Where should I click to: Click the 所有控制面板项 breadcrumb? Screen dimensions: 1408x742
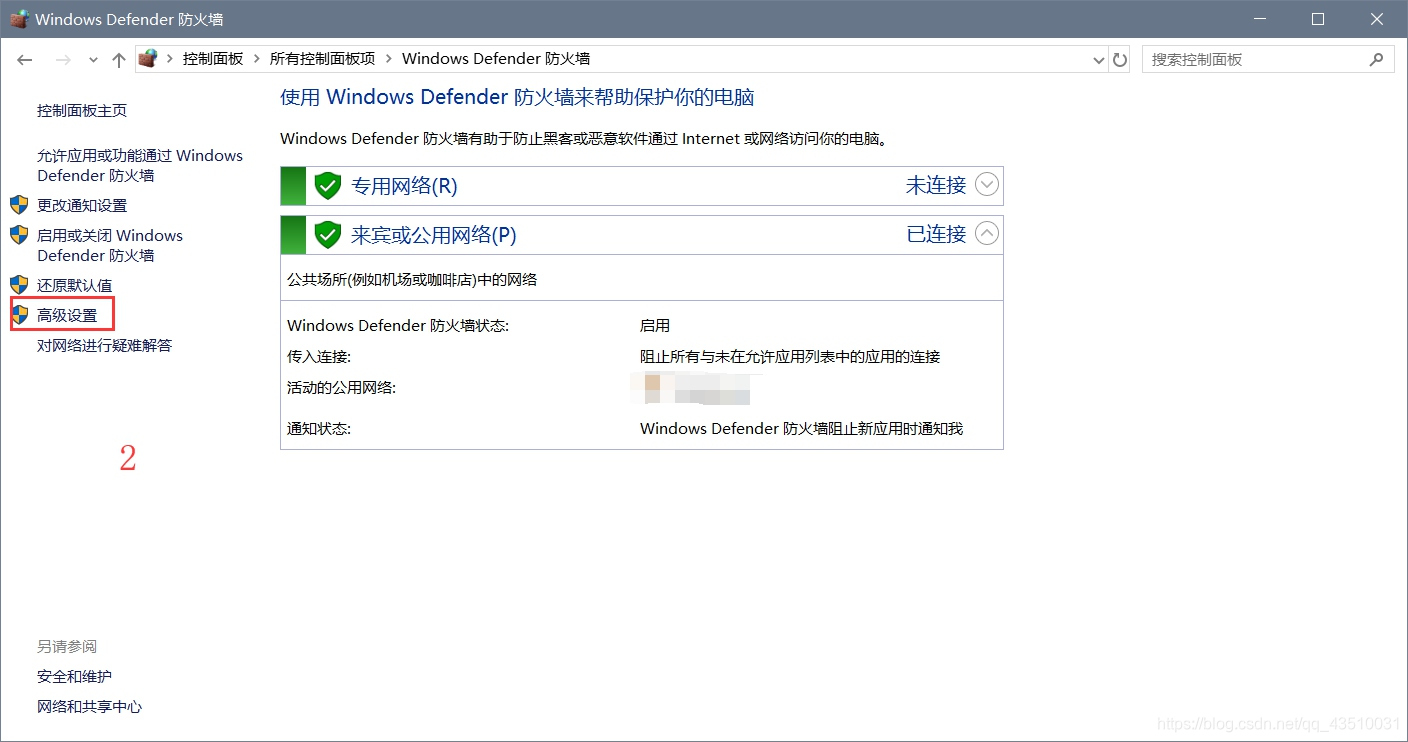pos(322,59)
